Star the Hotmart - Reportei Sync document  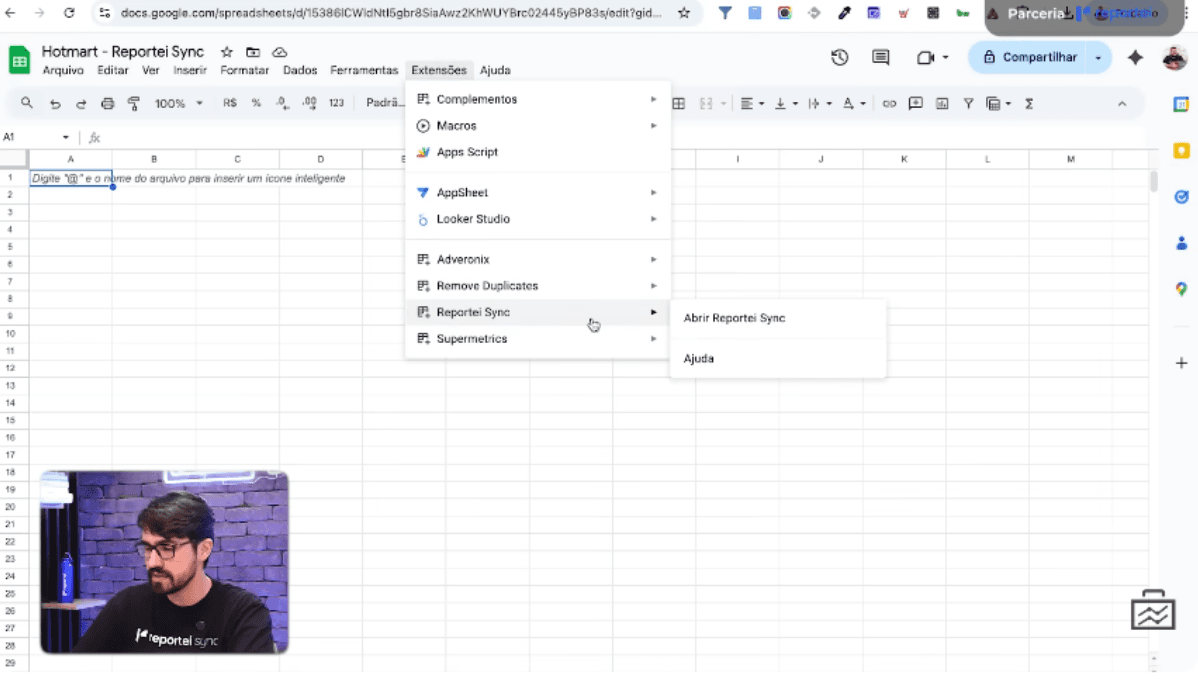pos(227,52)
